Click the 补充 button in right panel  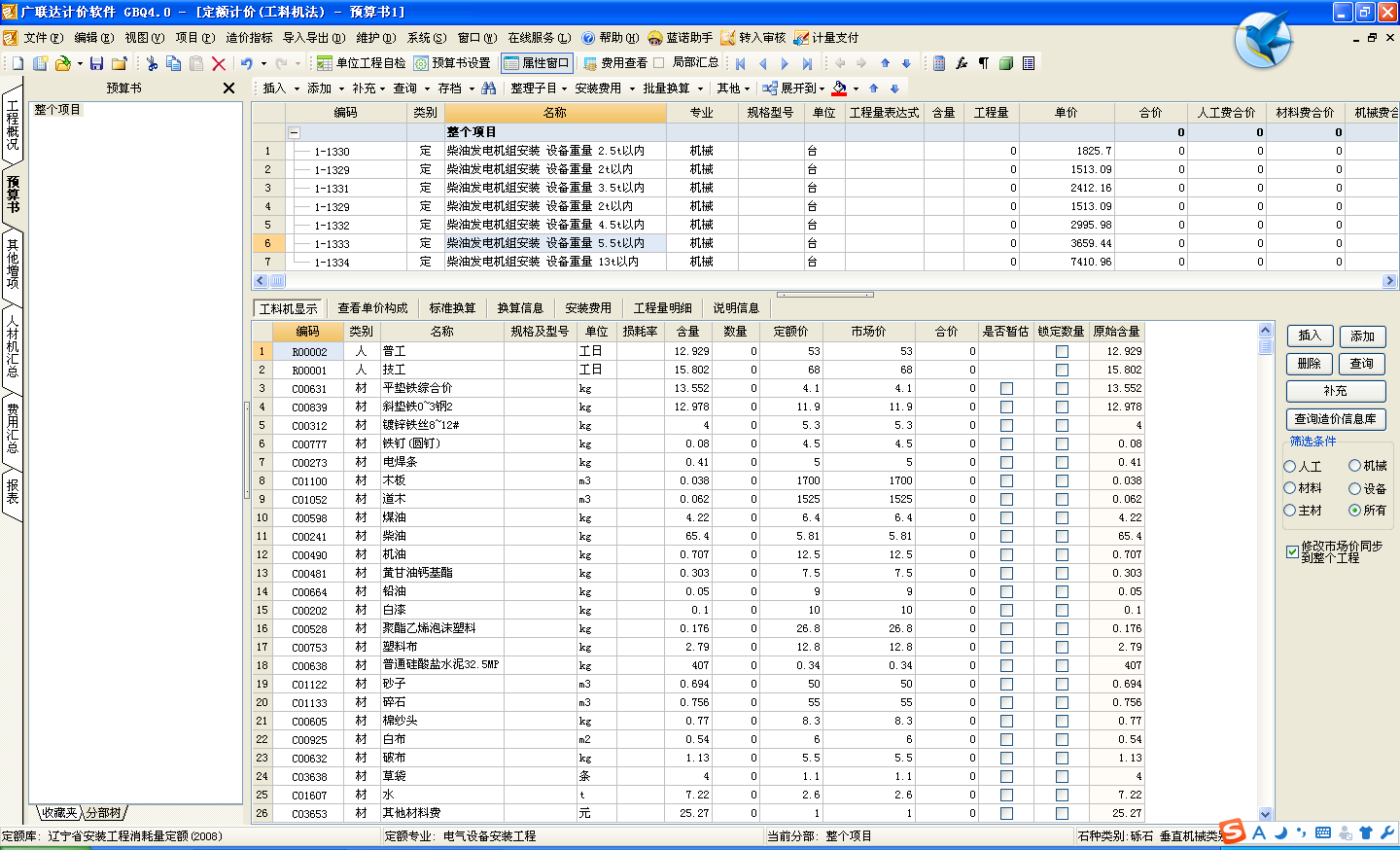1336,391
